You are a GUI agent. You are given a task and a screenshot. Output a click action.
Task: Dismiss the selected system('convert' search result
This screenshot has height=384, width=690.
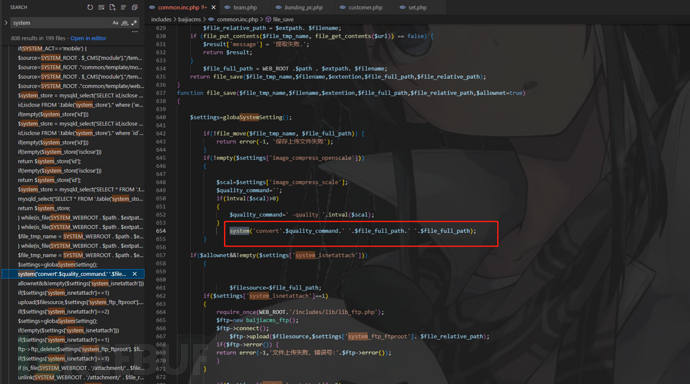(135, 274)
